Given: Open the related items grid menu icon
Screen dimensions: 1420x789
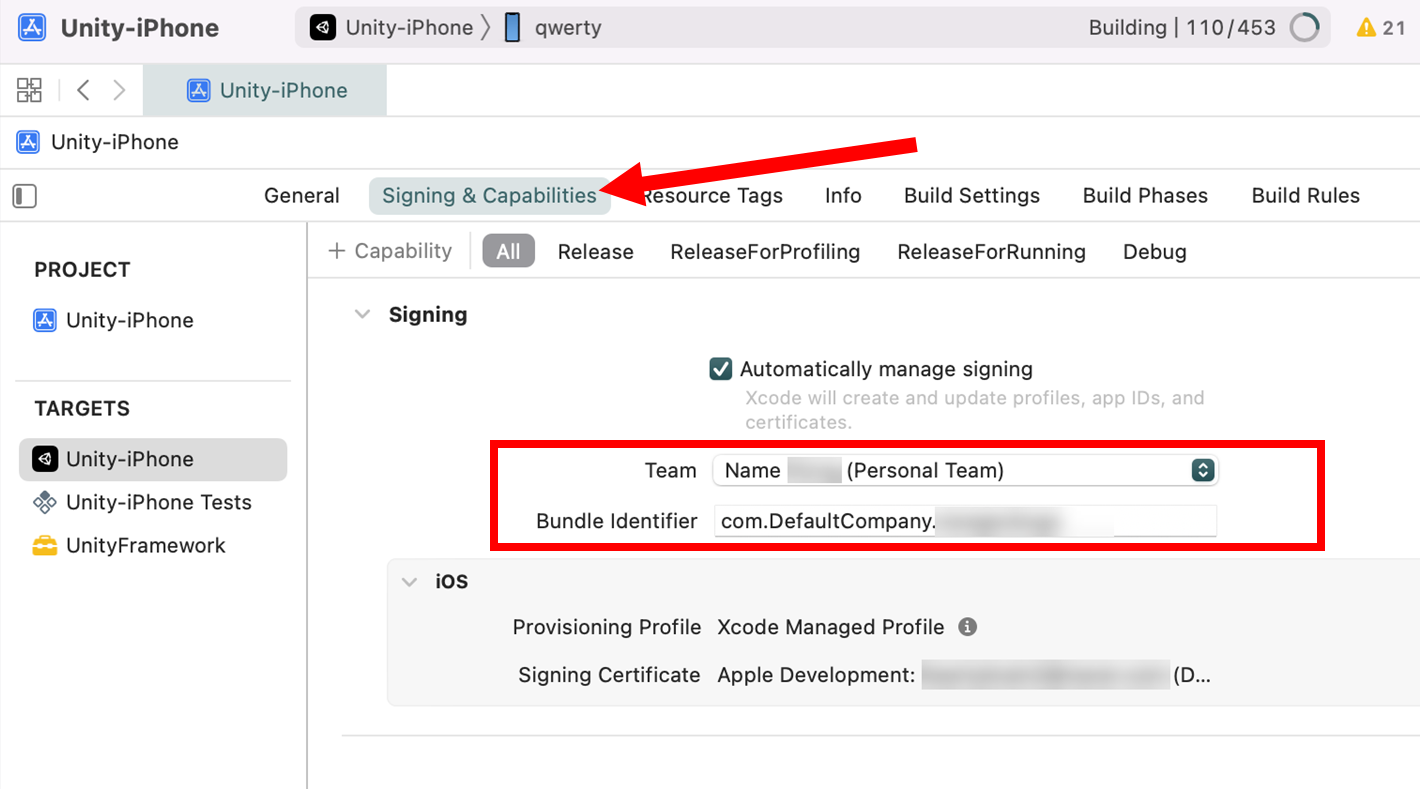Looking at the screenshot, I should tap(29, 90).
